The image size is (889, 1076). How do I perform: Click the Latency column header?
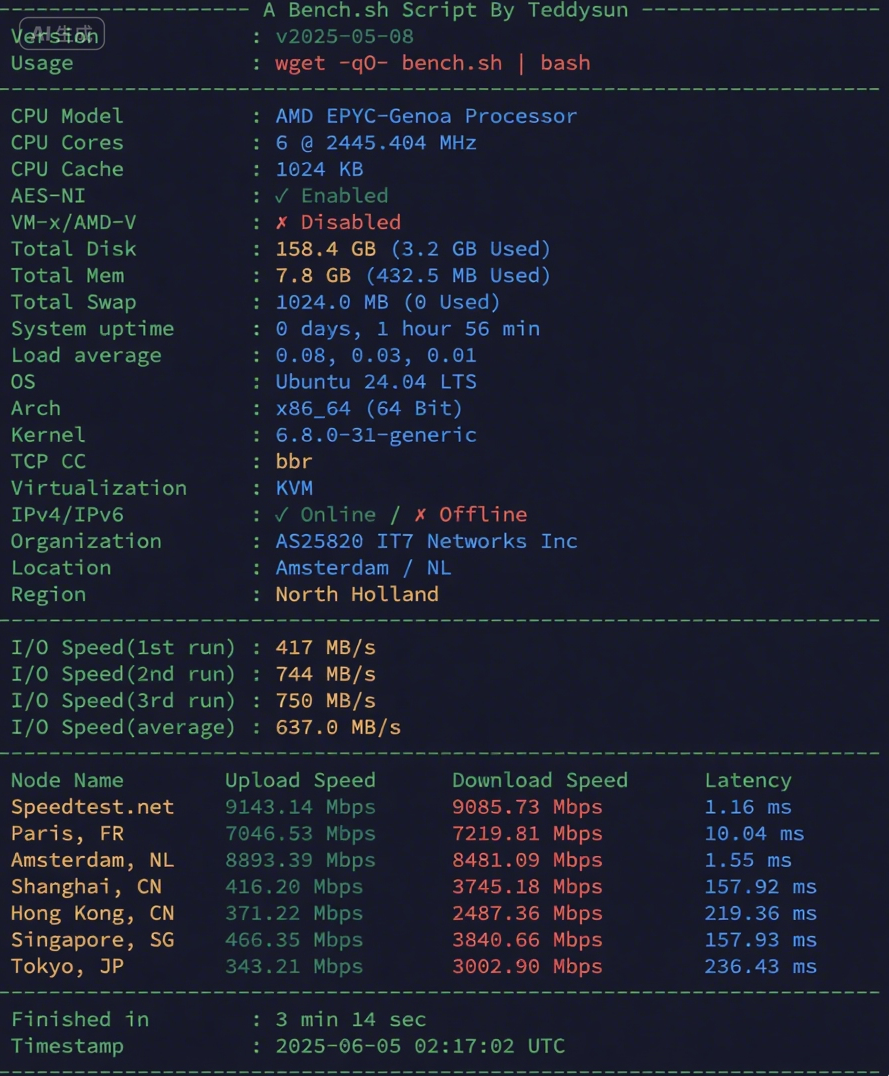pos(747,781)
